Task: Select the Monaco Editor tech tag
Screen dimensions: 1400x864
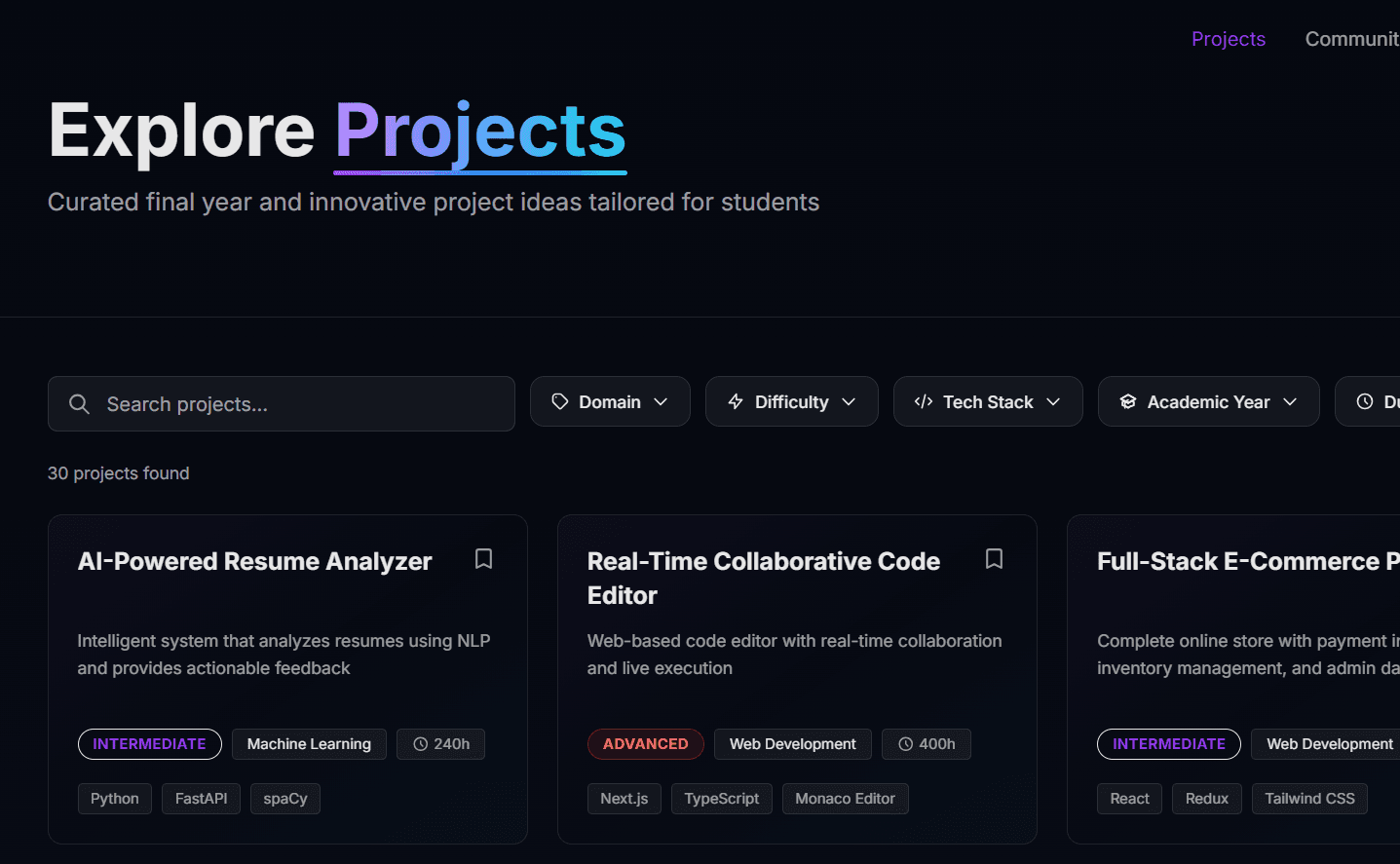Action: point(845,798)
